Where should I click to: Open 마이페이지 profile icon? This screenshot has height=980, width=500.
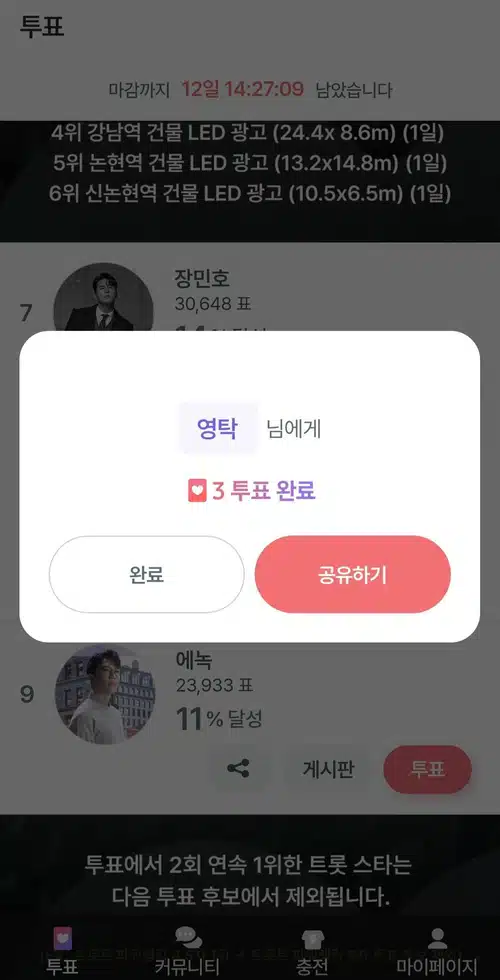click(x=438, y=938)
